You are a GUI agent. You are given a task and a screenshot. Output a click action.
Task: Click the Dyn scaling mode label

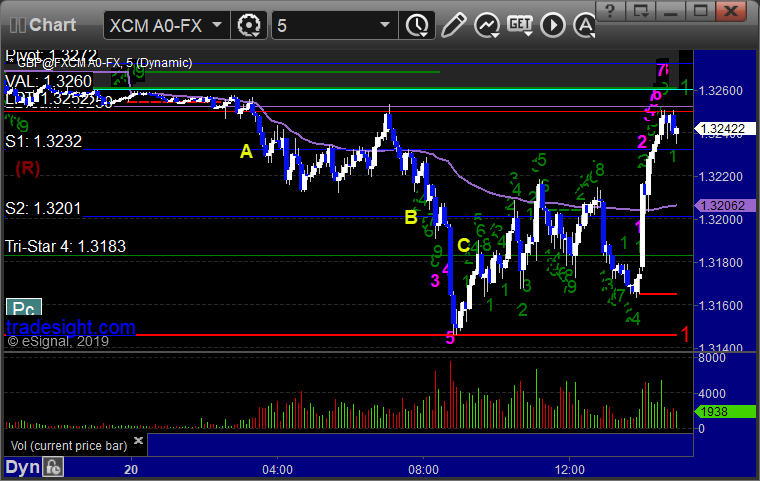[22, 467]
